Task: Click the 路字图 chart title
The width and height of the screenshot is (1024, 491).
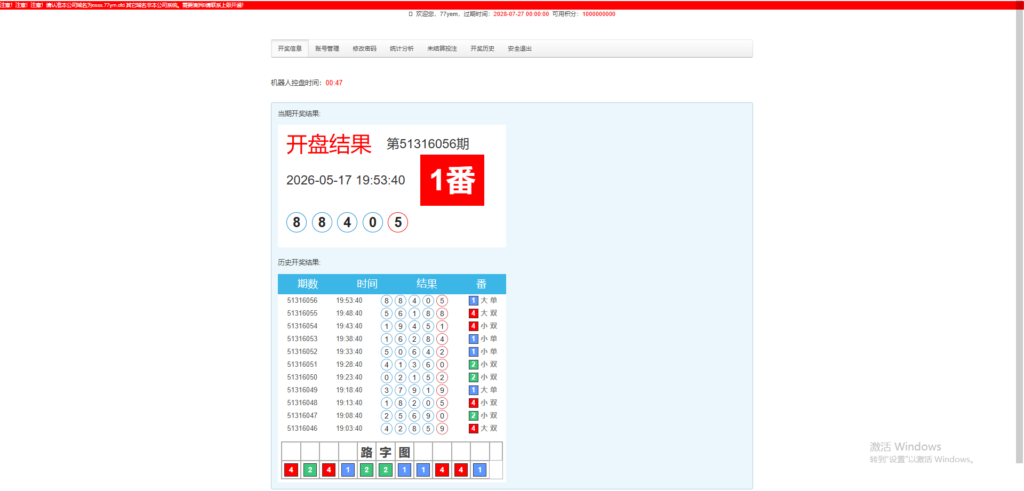Action: pos(385,451)
